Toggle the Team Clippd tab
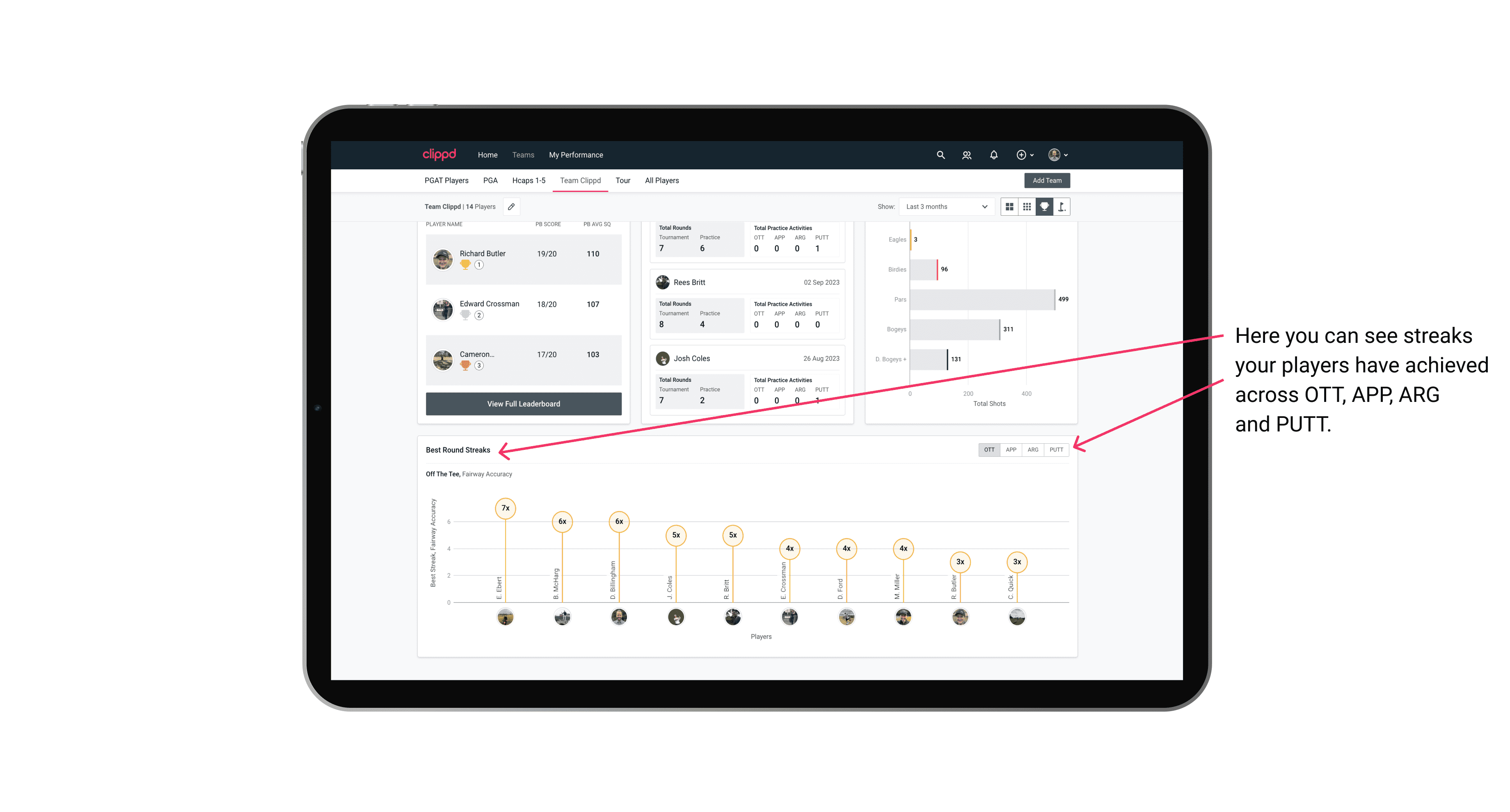This screenshot has width=1510, height=812. click(580, 181)
